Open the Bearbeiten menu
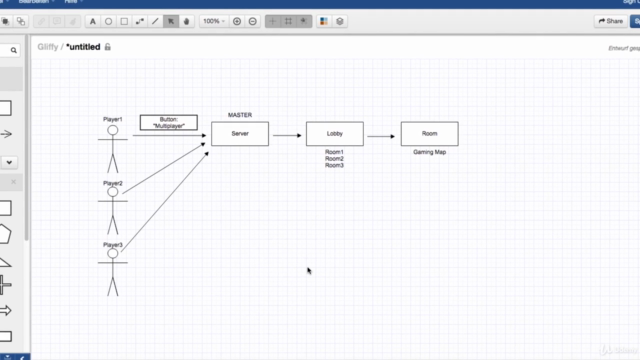The image size is (640, 360). point(34,2)
